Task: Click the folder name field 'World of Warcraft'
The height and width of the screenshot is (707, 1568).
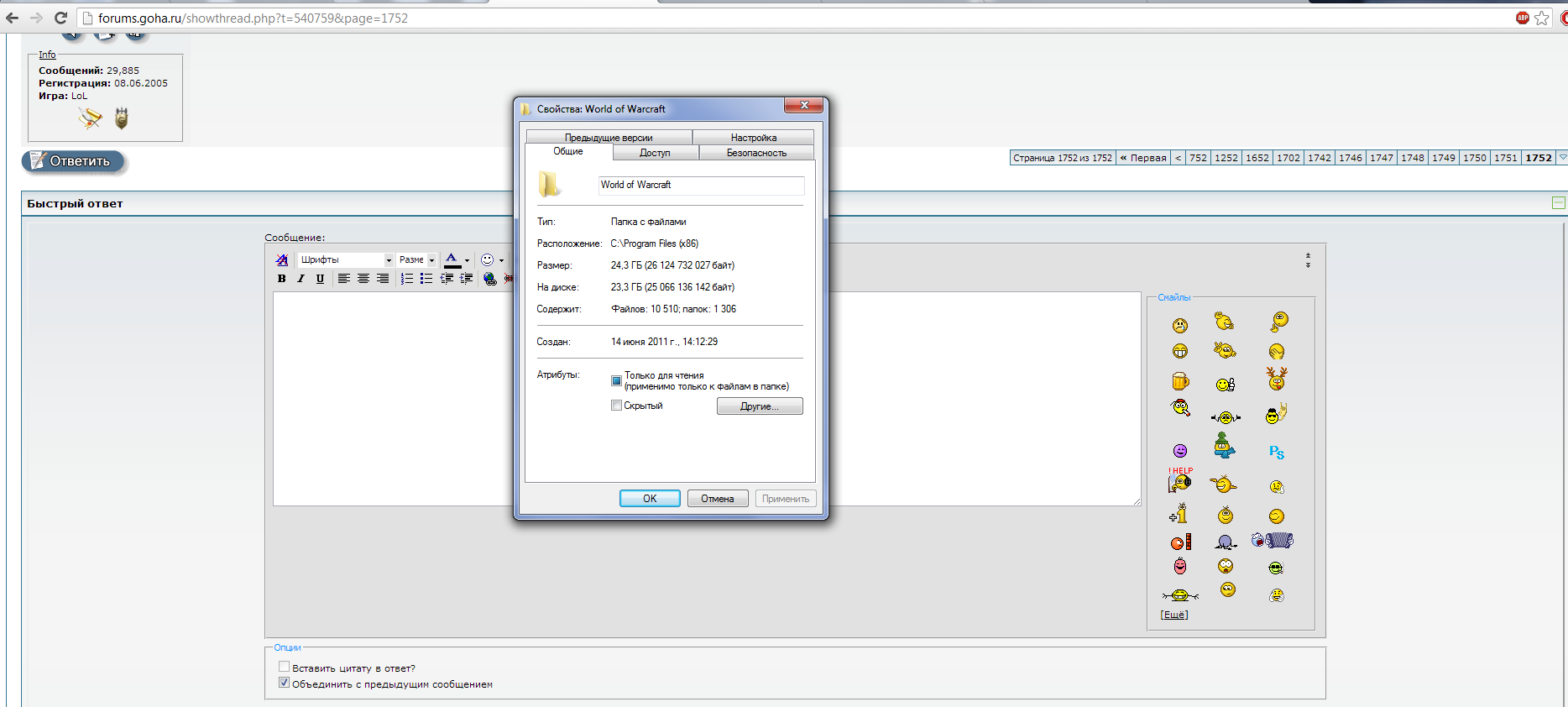Action: (x=701, y=186)
